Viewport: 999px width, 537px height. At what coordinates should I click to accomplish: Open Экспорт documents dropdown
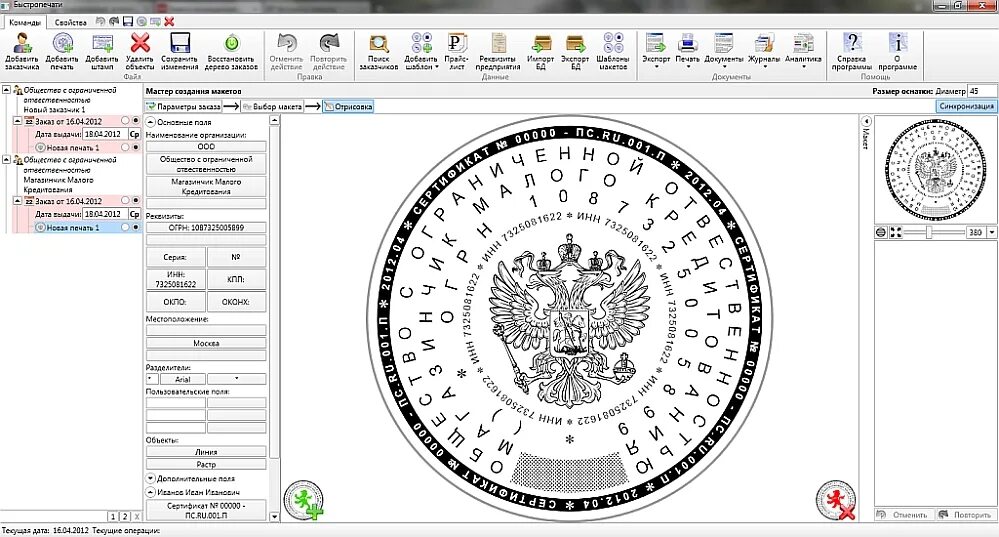coord(656,52)
